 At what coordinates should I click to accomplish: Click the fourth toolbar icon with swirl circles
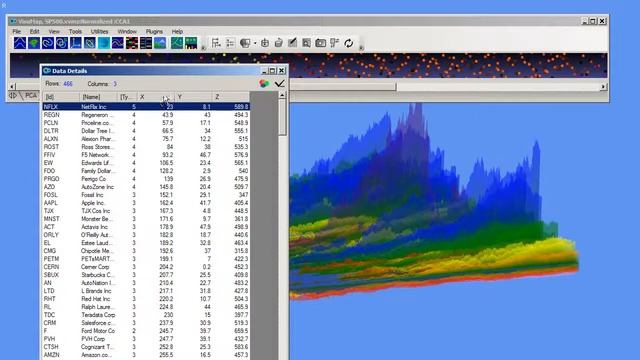tap(62, 43)
